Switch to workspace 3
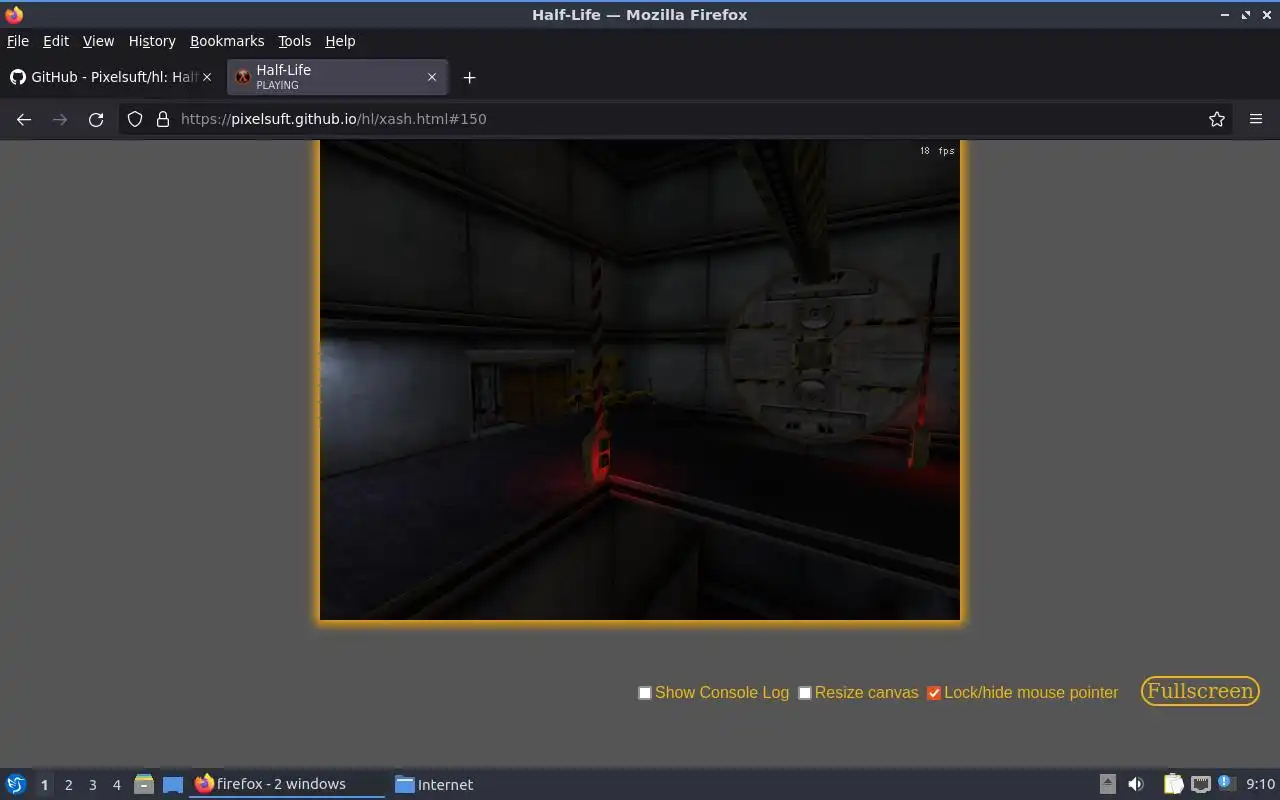Viewport: 1280px width, 800px height. 92,785
